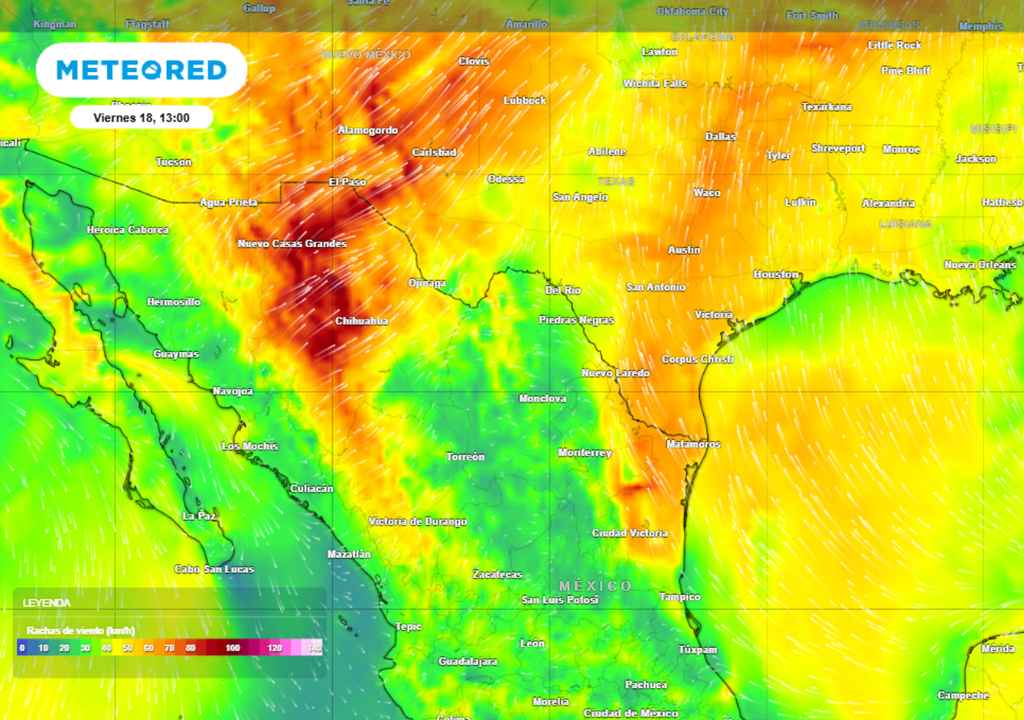This screenshot has height=720, width=1024.
Task: Click the Viernes 18, 13:00 date label
Action: 141,117
